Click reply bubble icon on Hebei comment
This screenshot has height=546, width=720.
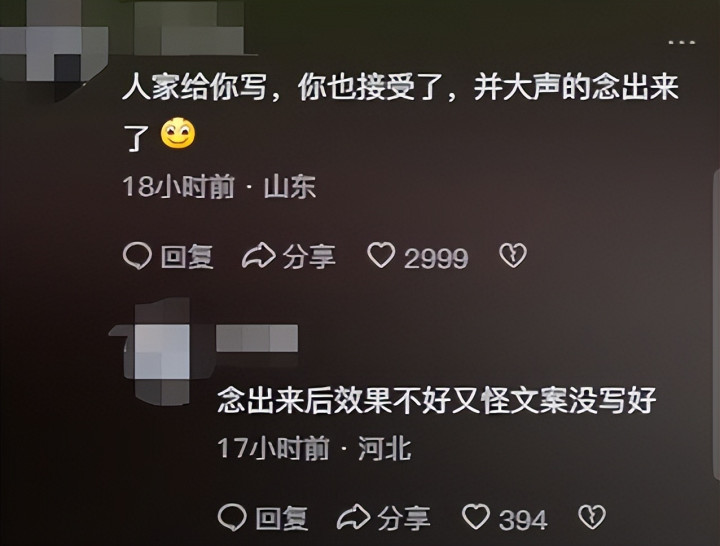pos(232,517)
